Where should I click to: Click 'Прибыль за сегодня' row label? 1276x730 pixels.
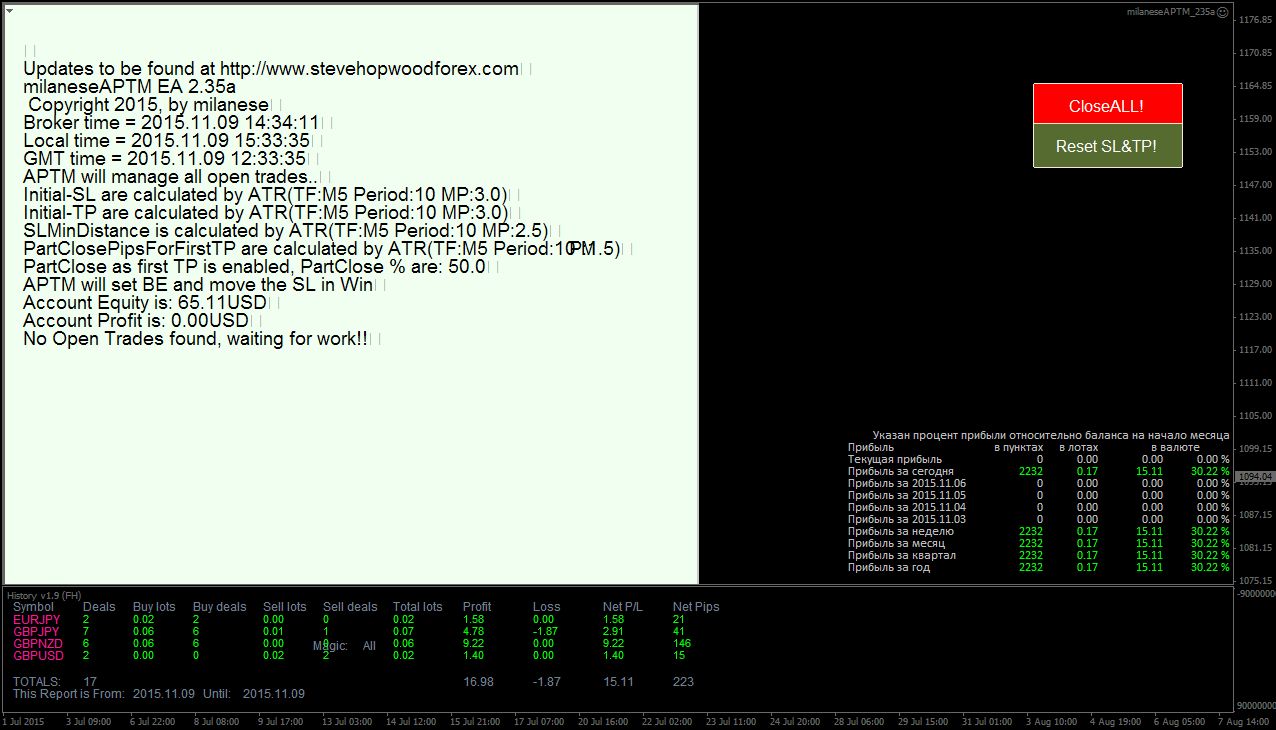(x=900, y=471)
